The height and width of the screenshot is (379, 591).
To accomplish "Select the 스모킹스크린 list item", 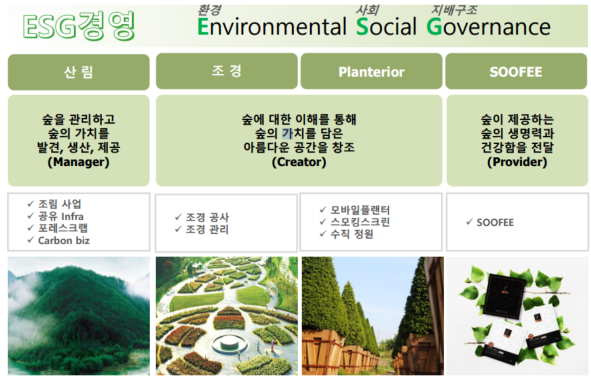I will (360, 222).
